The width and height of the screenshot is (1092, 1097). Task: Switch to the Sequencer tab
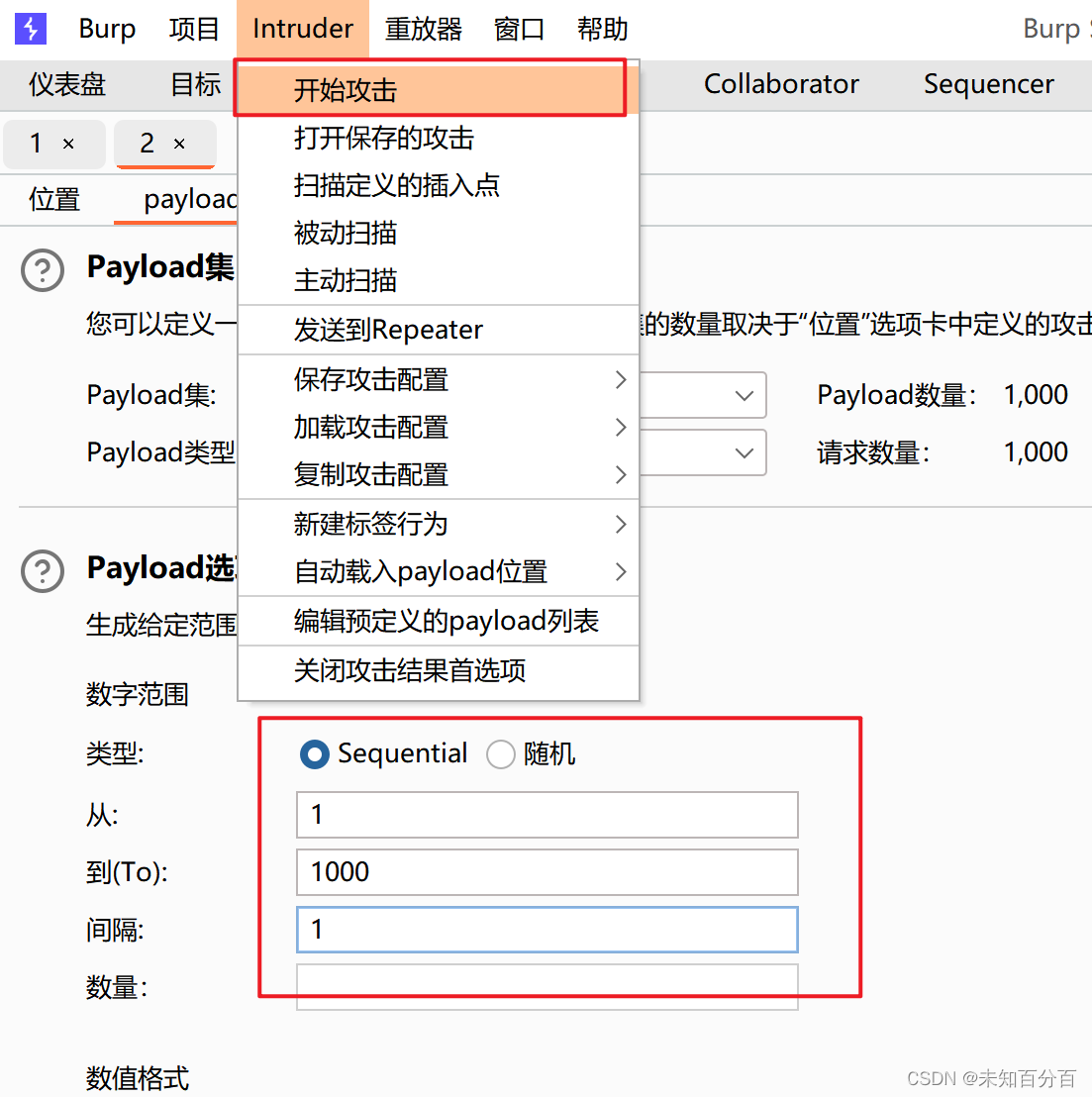(x=988, y=84)
